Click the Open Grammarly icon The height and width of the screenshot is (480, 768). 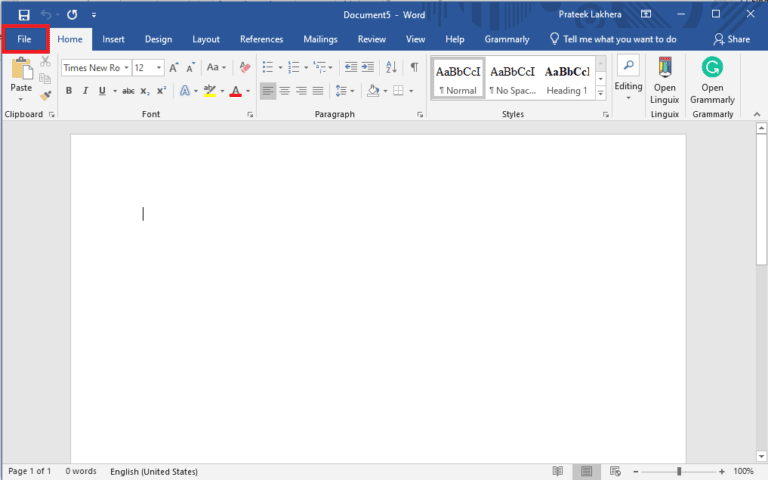pos(712,68)
